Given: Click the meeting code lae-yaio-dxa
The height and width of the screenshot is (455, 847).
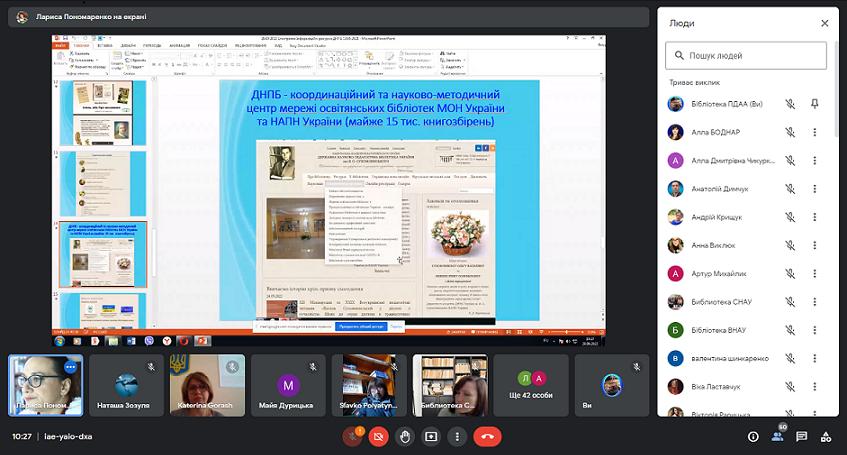Looking at the screenshot, I should 68,437.
